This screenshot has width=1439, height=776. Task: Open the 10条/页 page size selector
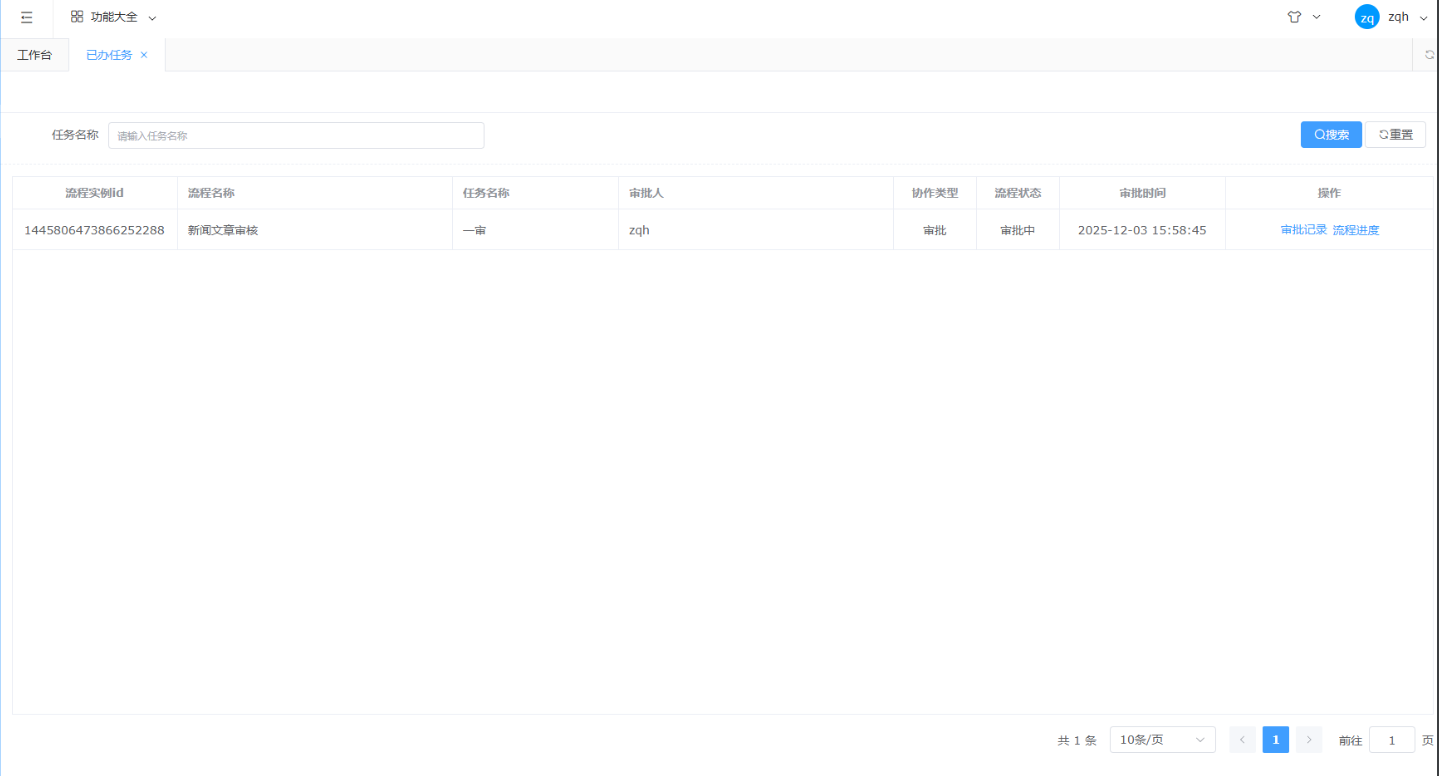1162,740
